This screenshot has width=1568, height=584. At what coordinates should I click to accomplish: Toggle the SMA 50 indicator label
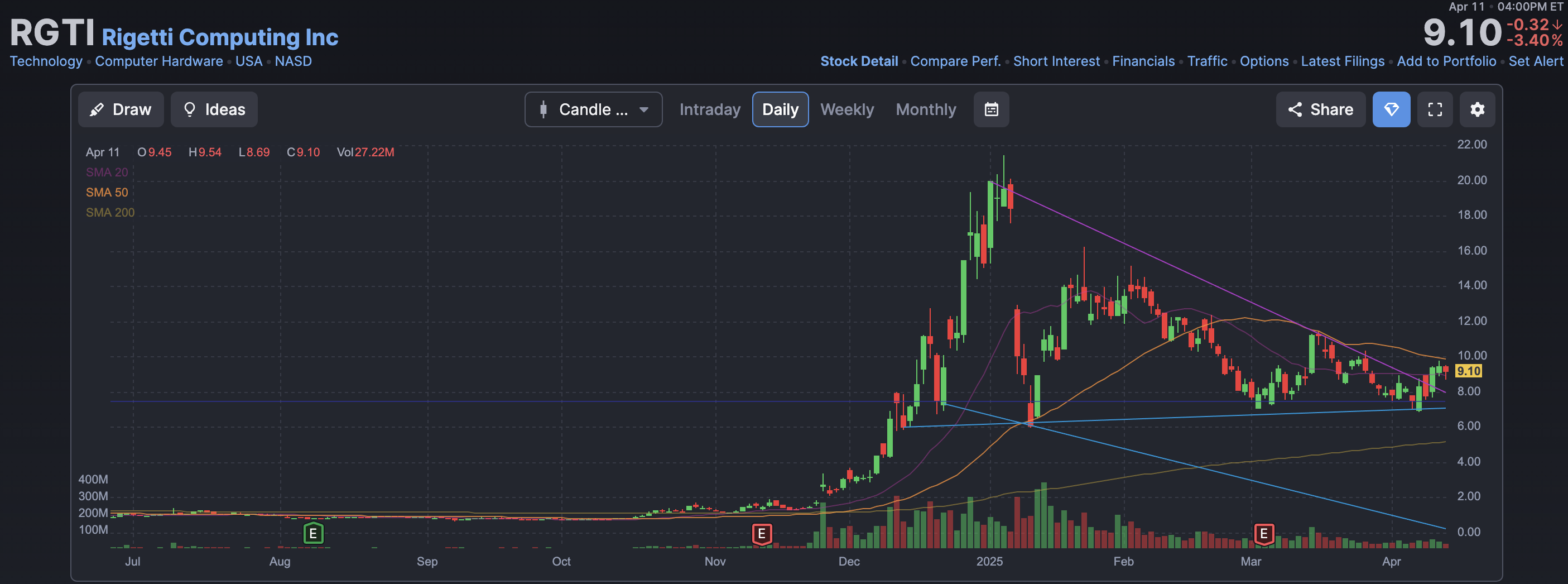(107, 193)
